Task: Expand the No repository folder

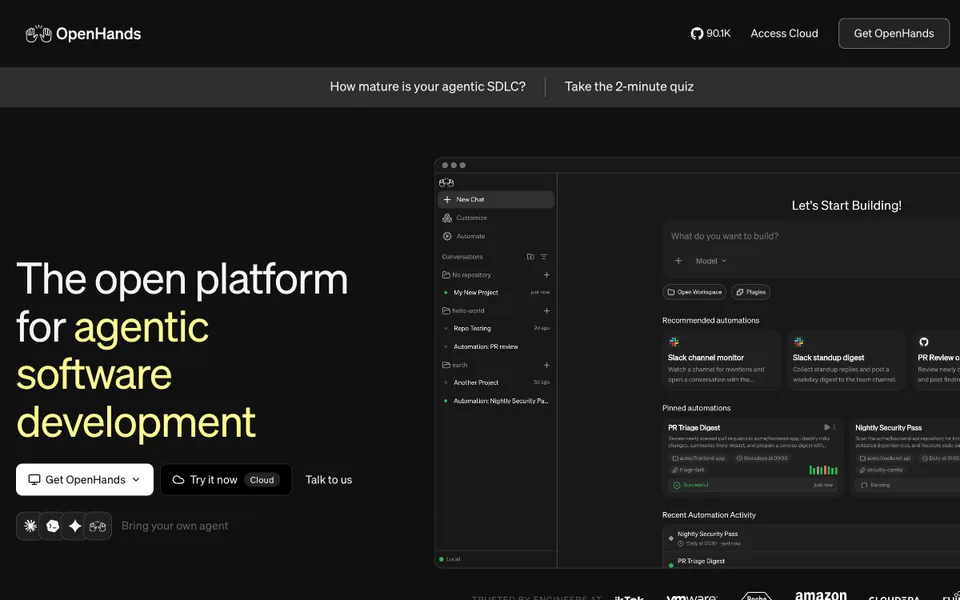Action: (x=467, y=275)
